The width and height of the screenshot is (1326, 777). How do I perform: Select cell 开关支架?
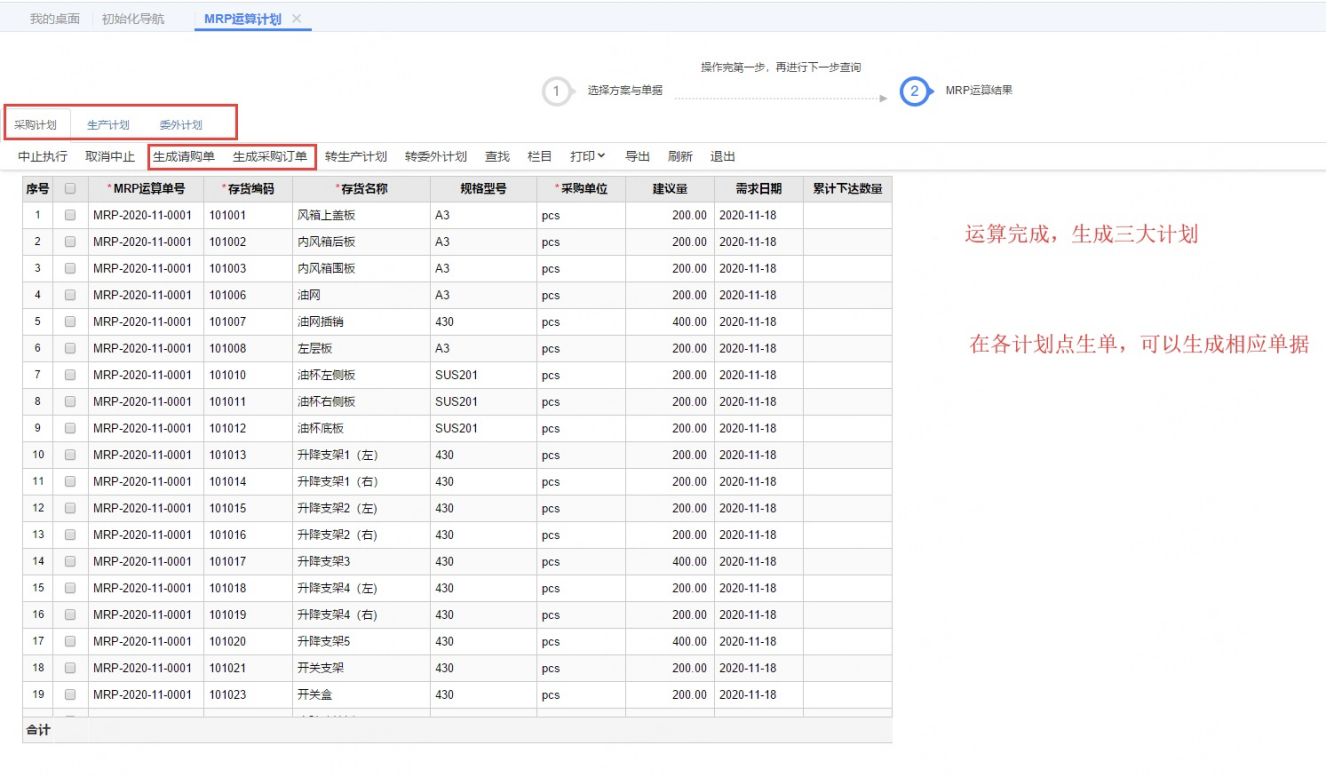[361, 668]
